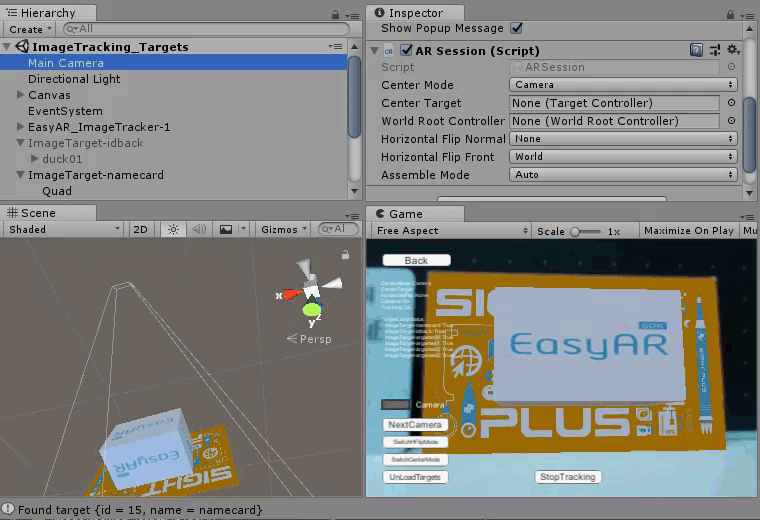This screenshot has height=520, width=760.
Task: Click Center Target object picker circle
Action: click(731, 103)
